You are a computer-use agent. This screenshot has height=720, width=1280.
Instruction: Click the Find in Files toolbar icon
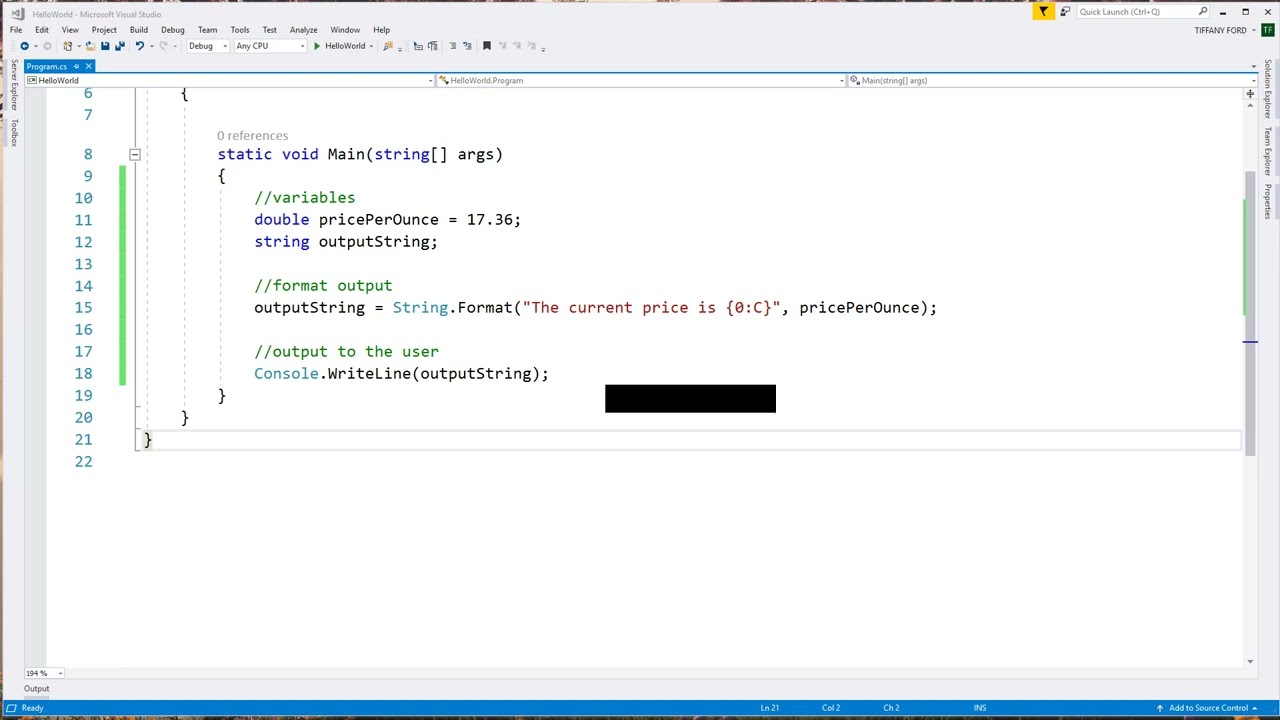click(388, 46)
